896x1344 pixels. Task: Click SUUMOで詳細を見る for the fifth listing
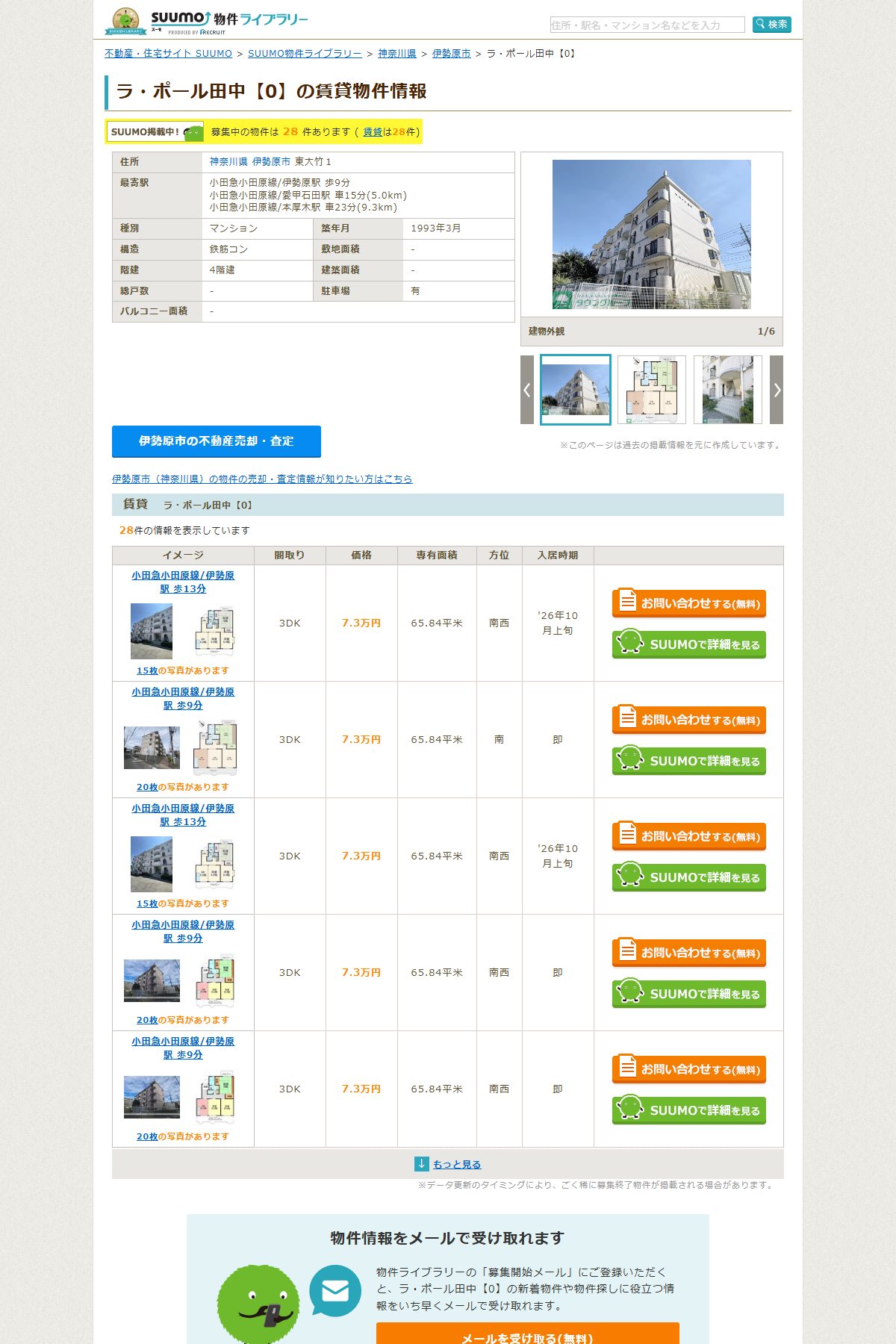pyautogui.click(x=689, y=1110)
